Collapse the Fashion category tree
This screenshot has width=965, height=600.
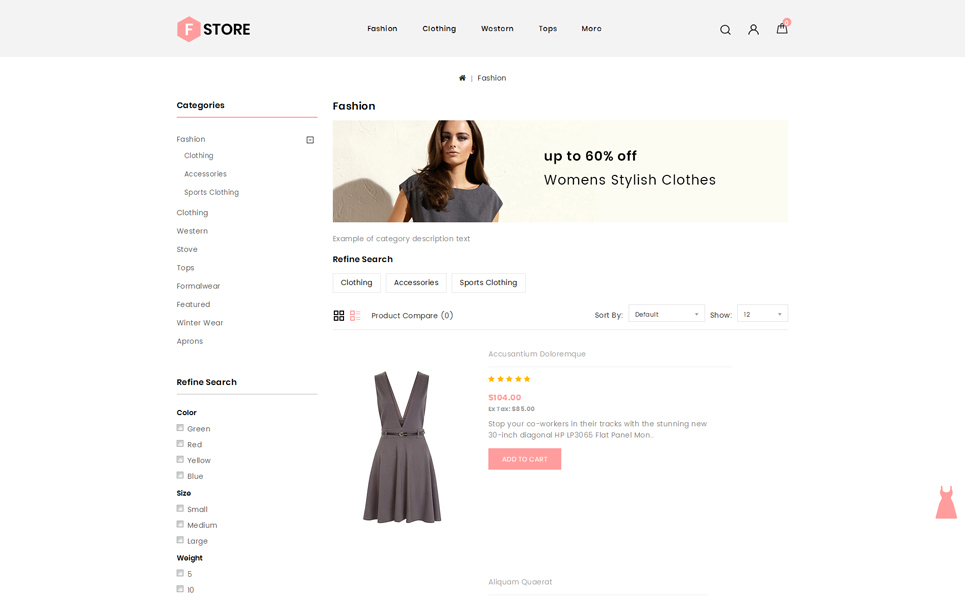pos(310,140)
